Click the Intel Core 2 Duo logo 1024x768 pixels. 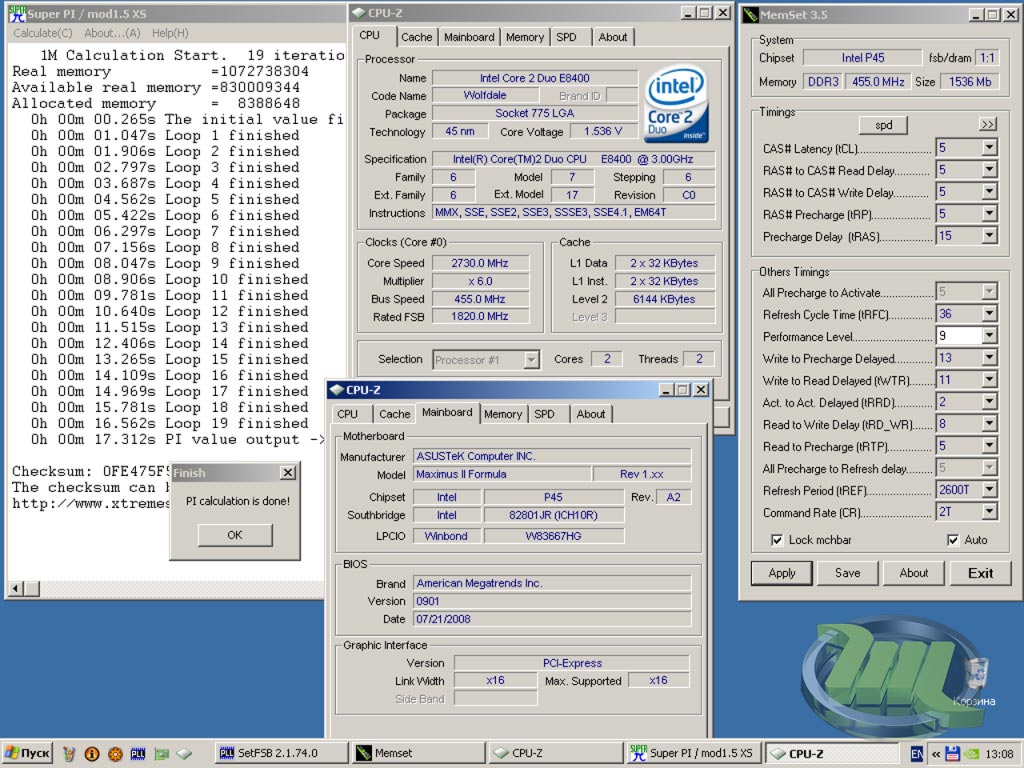point(676,104)
